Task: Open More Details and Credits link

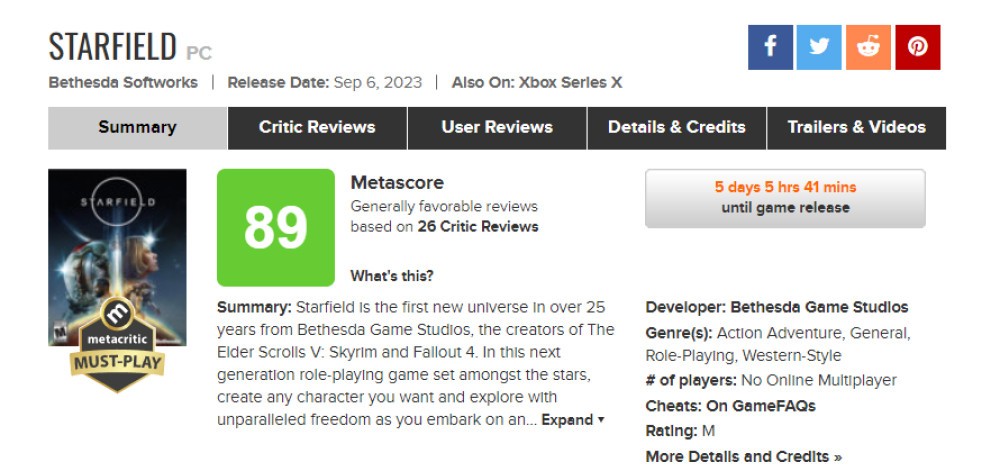Action: pyautogui.click(x=744, y=457)
